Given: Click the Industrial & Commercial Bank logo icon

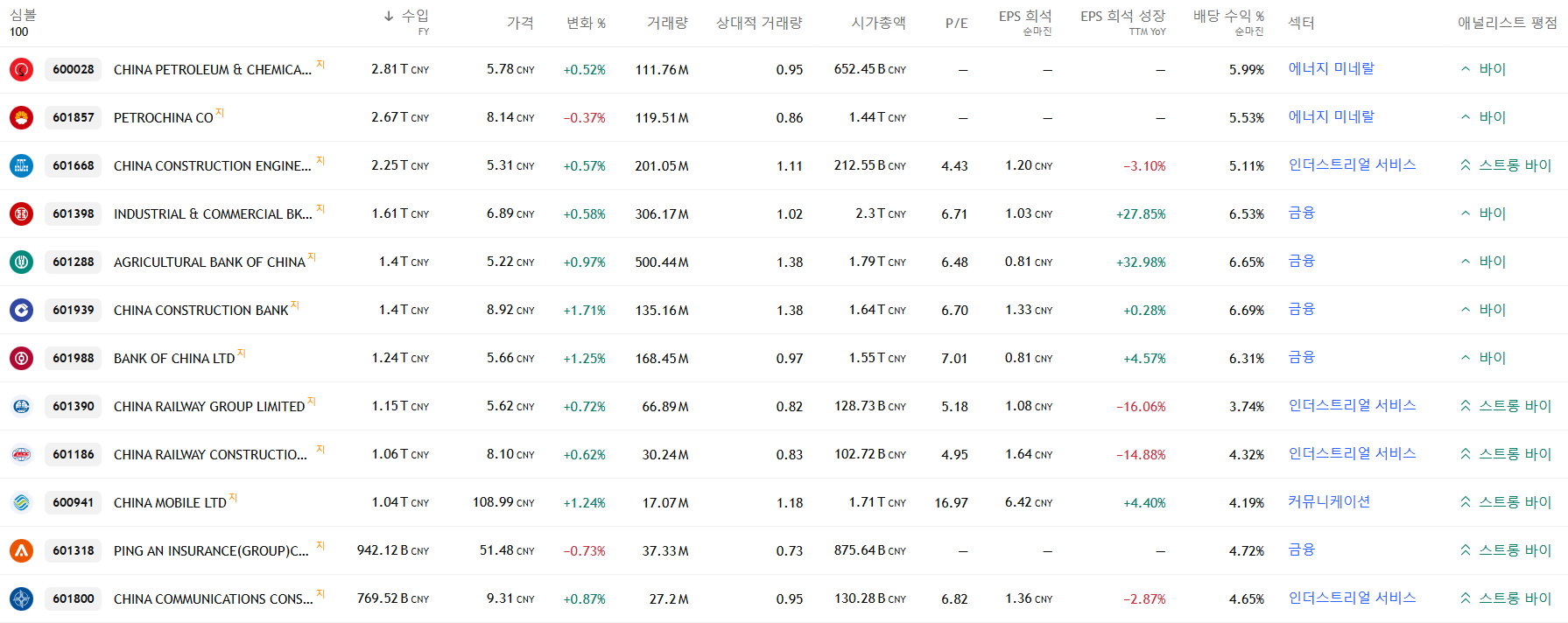Looking at the screenshot, I should pos(22,213).
